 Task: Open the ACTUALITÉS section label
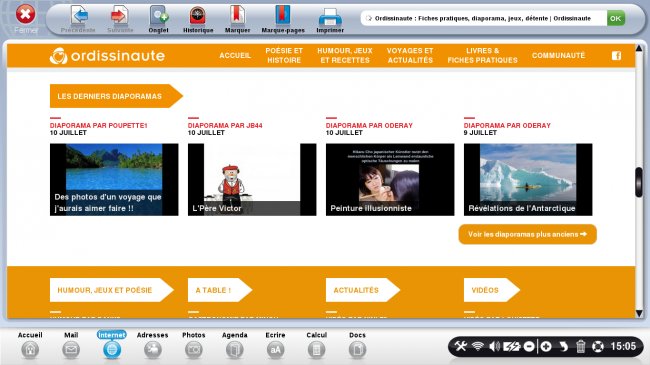coord(363,290)
